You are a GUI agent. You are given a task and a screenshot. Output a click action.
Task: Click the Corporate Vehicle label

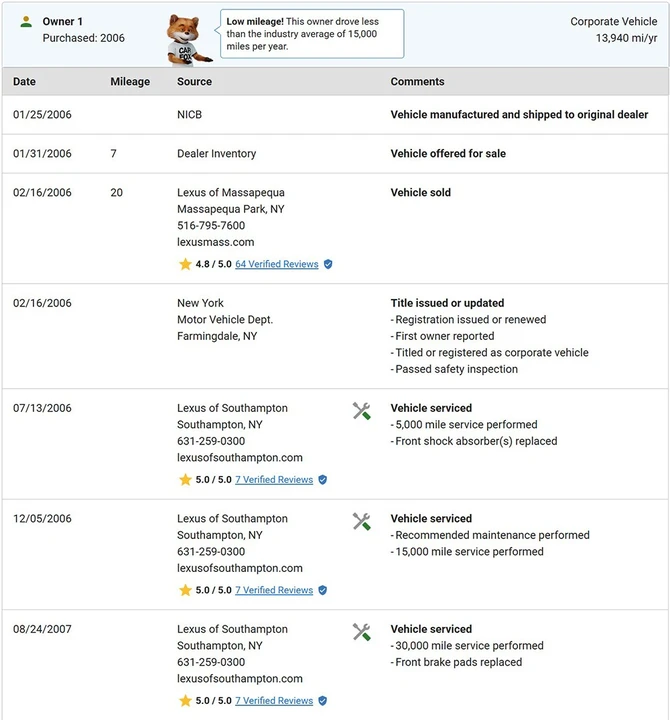click(x=614, y=22)
